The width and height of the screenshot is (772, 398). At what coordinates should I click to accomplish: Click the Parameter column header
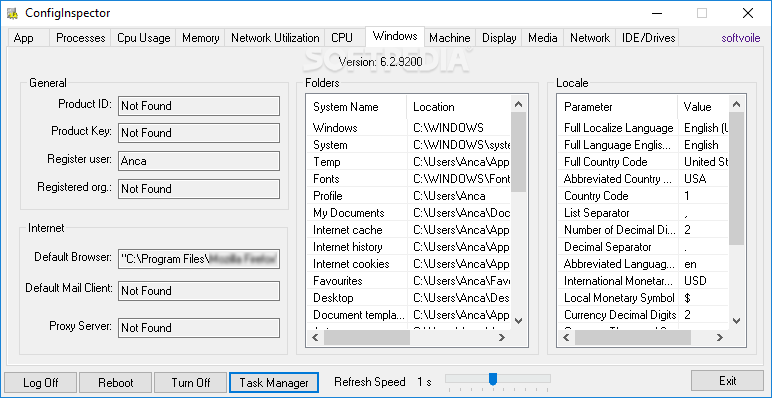(618, 107)
